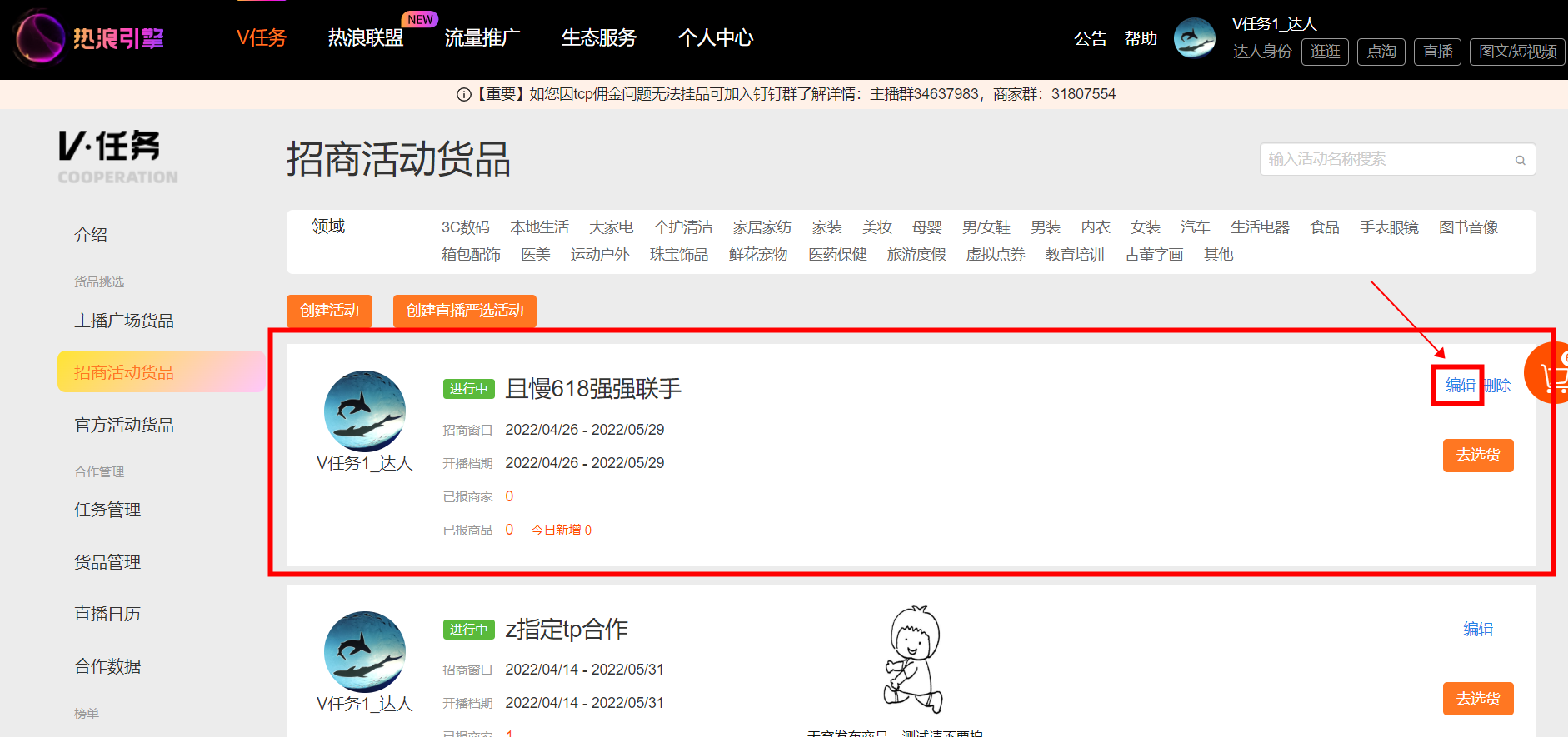The height and width of the screenshot is (737, 1568).
Task: Open 合作数据 in sidebar
Action: (107, 666)
